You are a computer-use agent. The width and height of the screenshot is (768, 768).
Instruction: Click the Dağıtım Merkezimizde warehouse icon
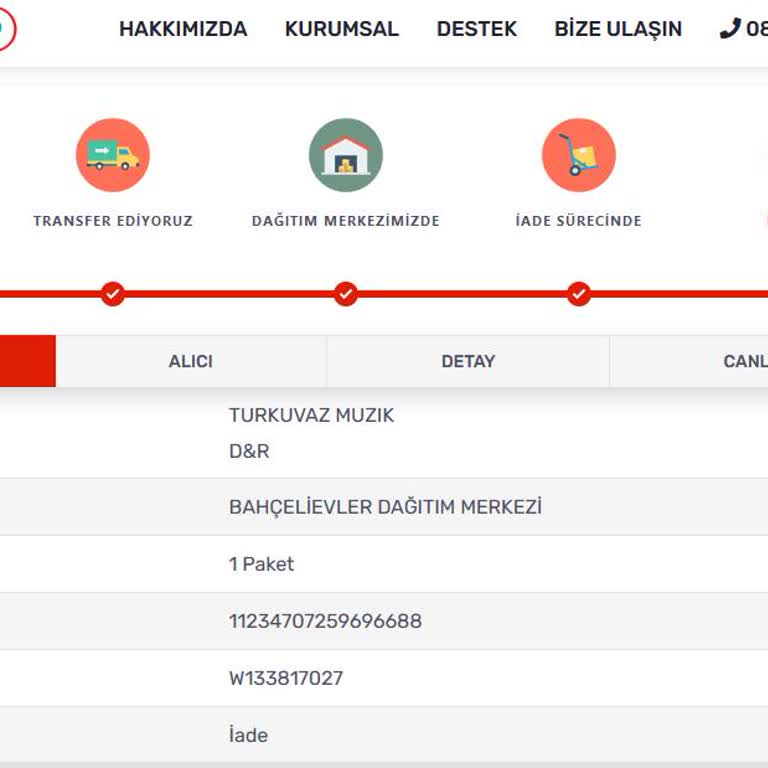tap(346, 155)
